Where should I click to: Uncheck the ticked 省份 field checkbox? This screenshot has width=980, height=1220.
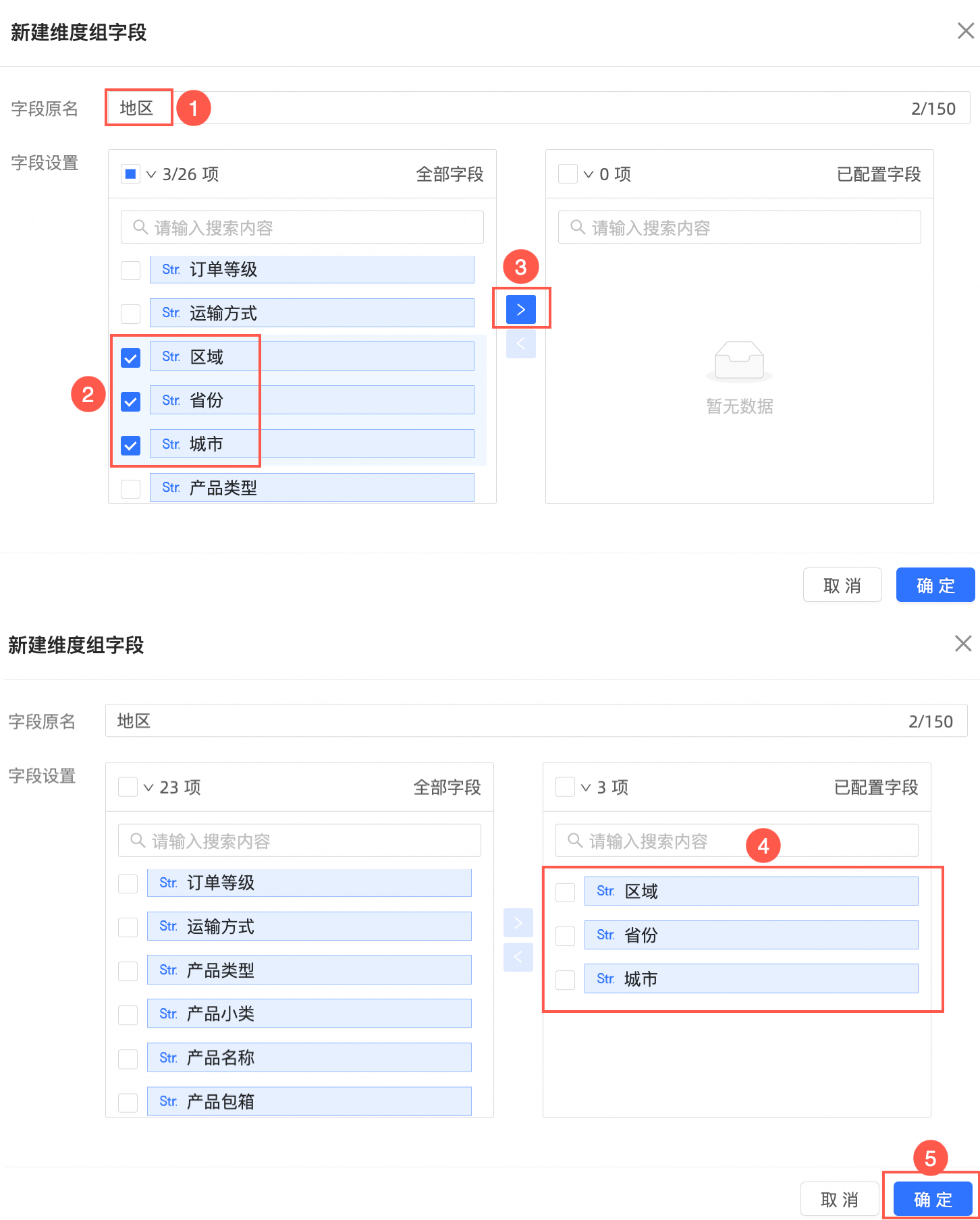[x=130, y=401]
